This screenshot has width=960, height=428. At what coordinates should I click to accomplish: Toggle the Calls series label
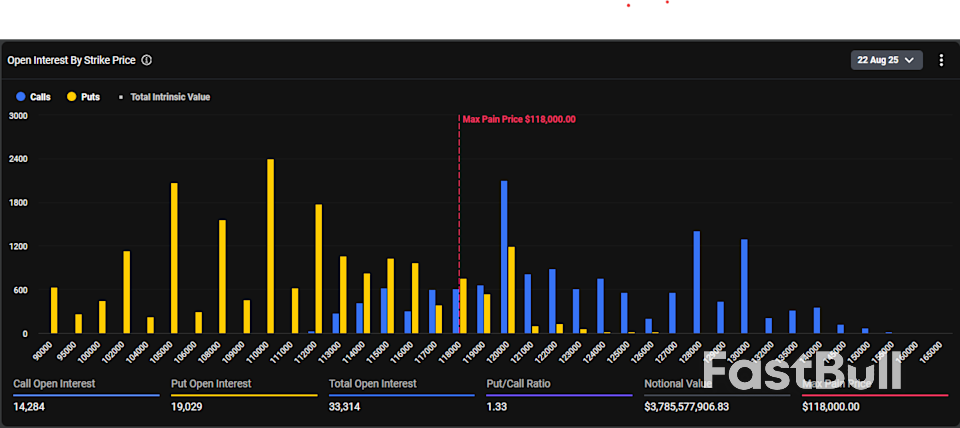click(41, 97)
